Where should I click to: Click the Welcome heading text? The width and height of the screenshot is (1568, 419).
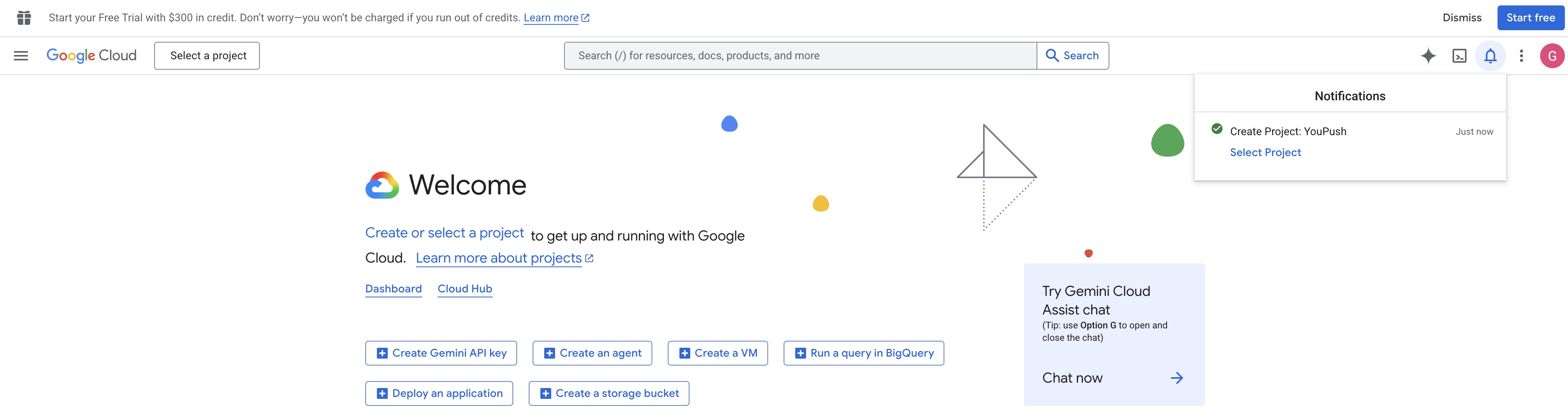(468, 185)
